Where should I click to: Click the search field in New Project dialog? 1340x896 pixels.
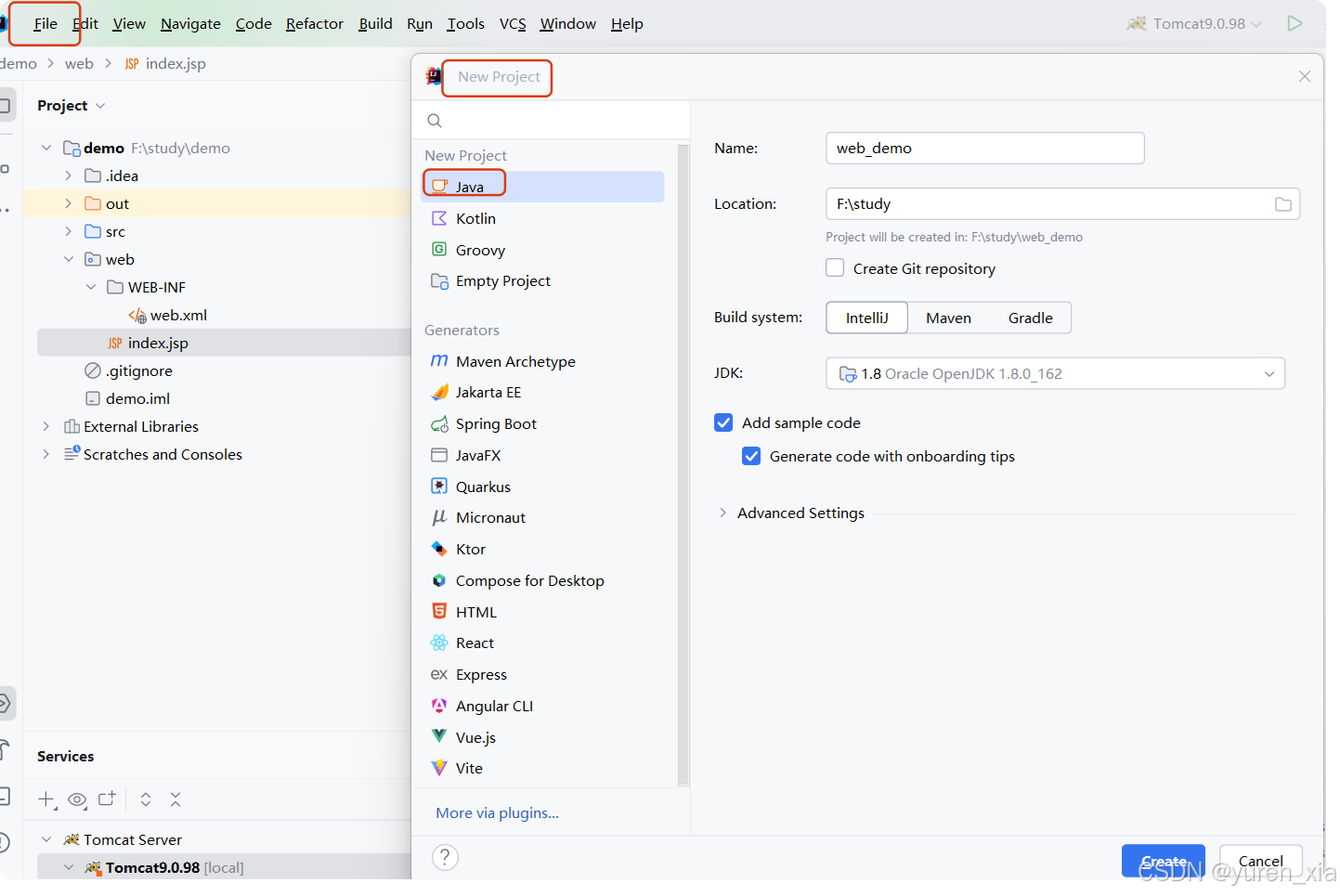tap(551, 121)
